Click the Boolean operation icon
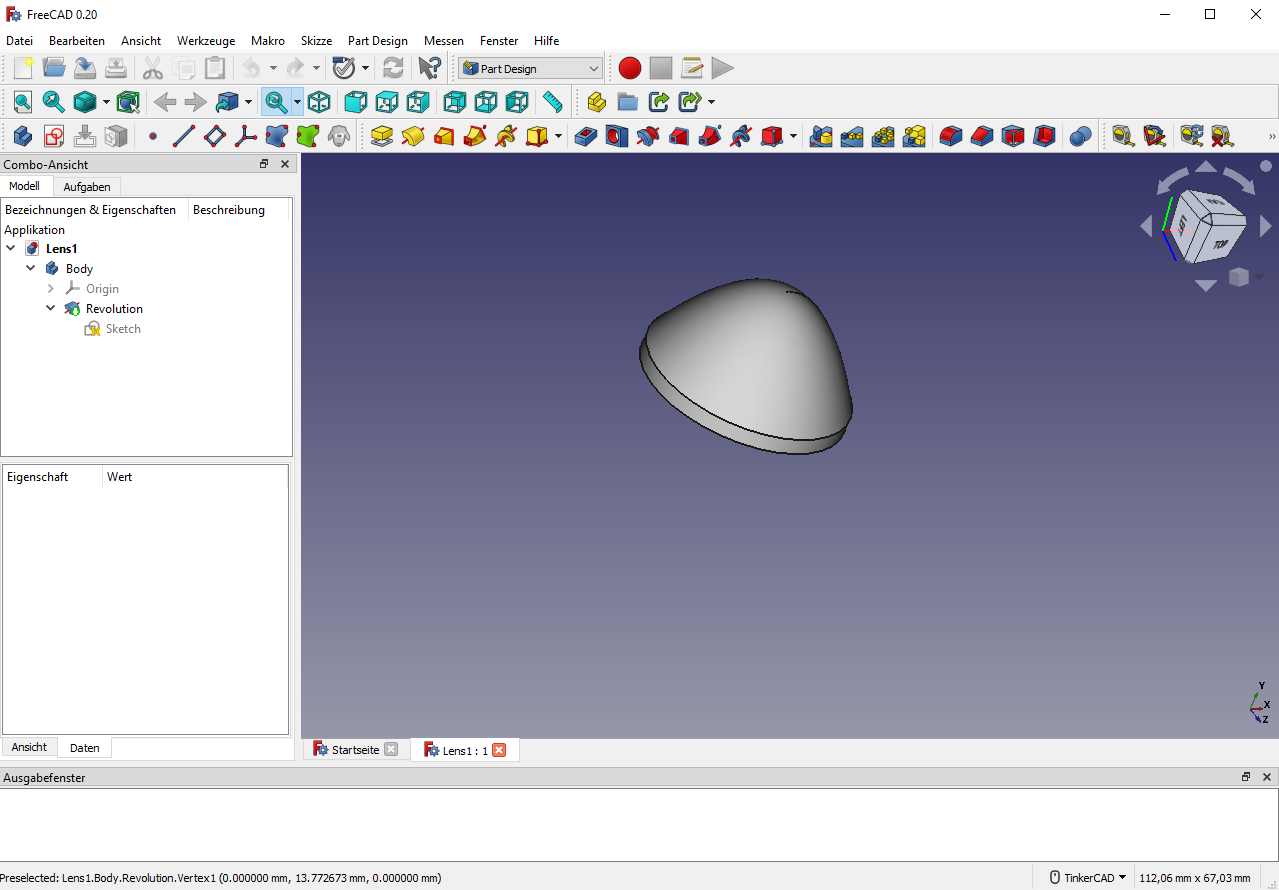Viewport: 1279px width, 890px height. click(1080, 136)
